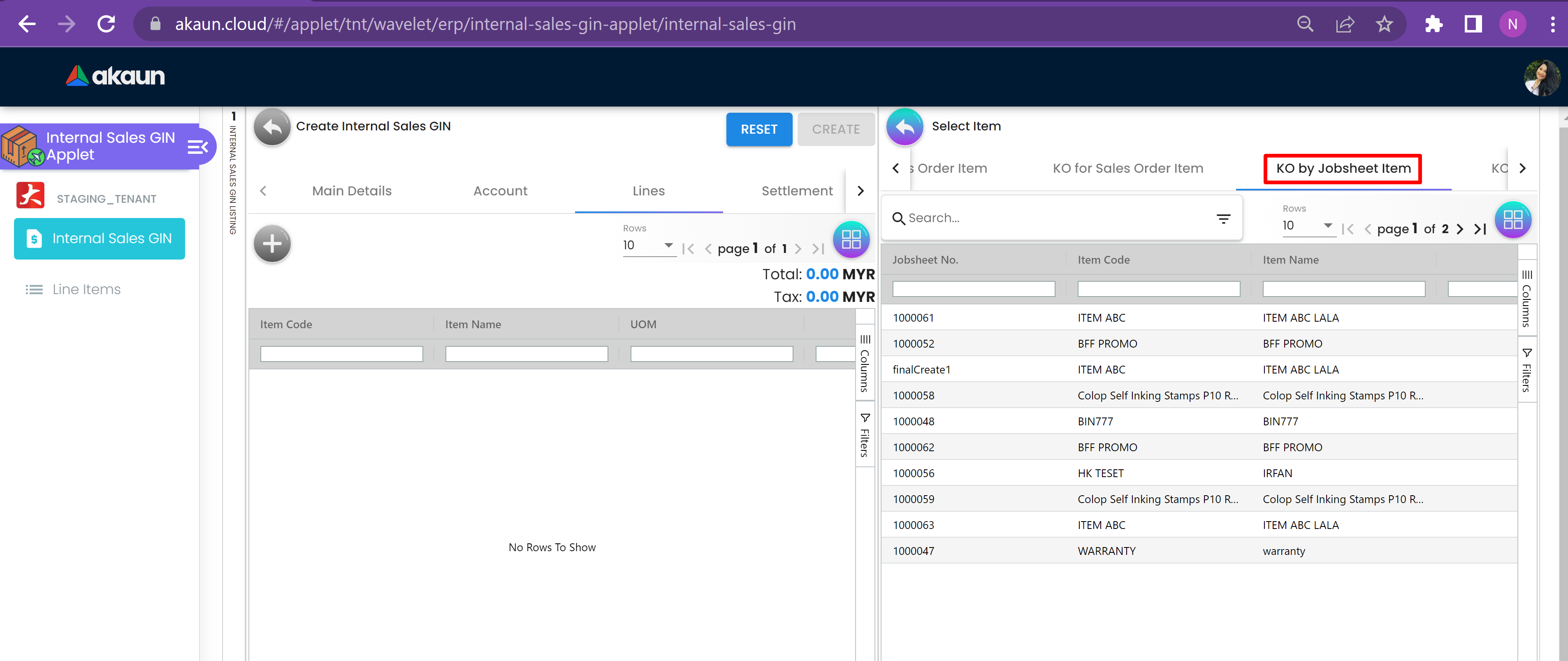Image resolution: width=1568 pixels, height=661 pixels.
Task: Bookmark this page with the star icon
Action: (x=1384, y=24)
